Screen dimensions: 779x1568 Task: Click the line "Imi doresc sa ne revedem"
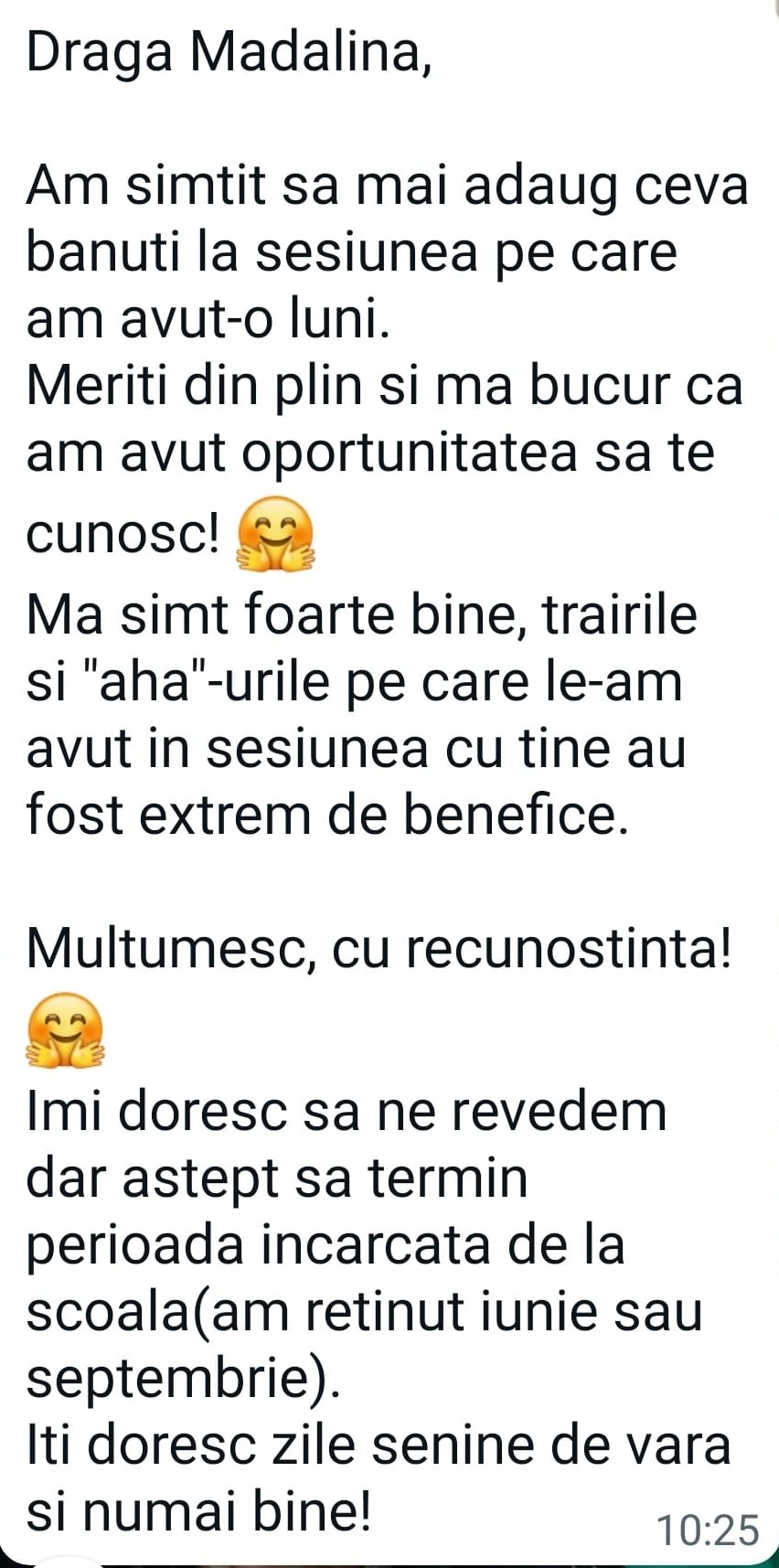[x=347, y=1112]
